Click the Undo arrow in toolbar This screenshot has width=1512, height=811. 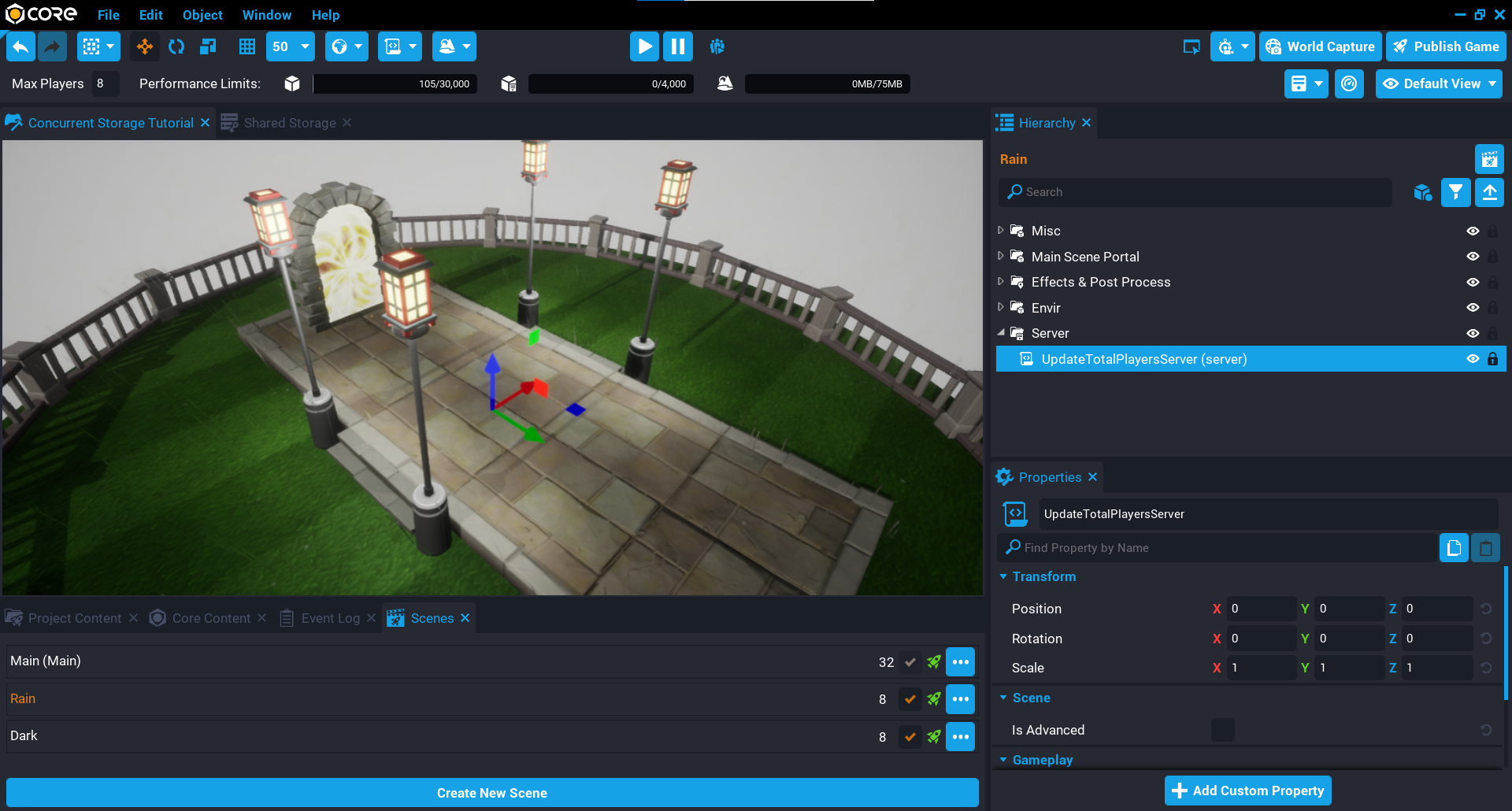(21, 47)
